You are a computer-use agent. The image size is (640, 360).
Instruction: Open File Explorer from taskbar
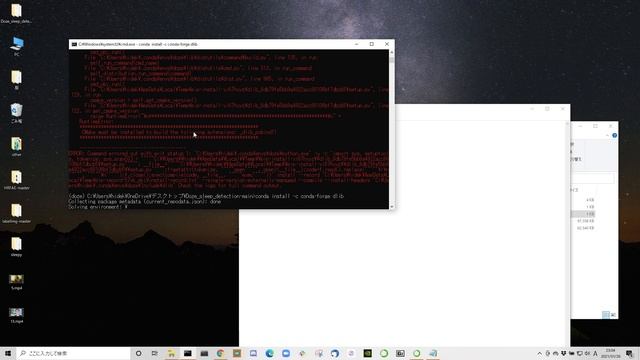pos(171,353)
